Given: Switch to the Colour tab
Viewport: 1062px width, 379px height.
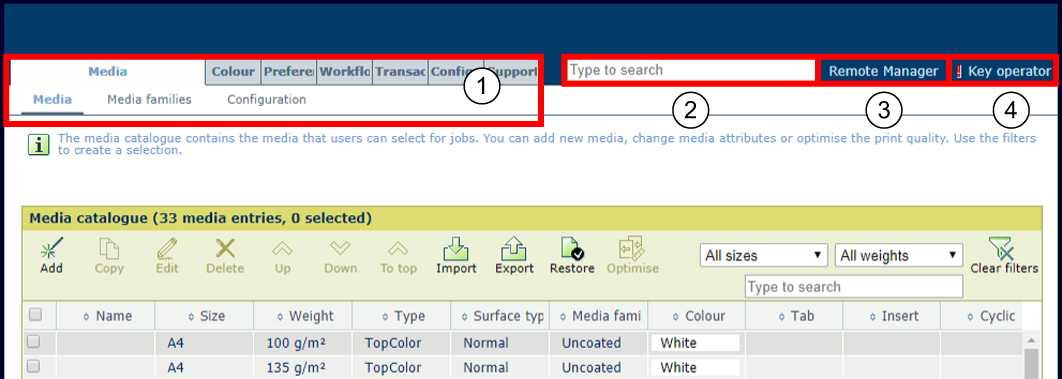Looking at the screenshot, I should [233, 72].
